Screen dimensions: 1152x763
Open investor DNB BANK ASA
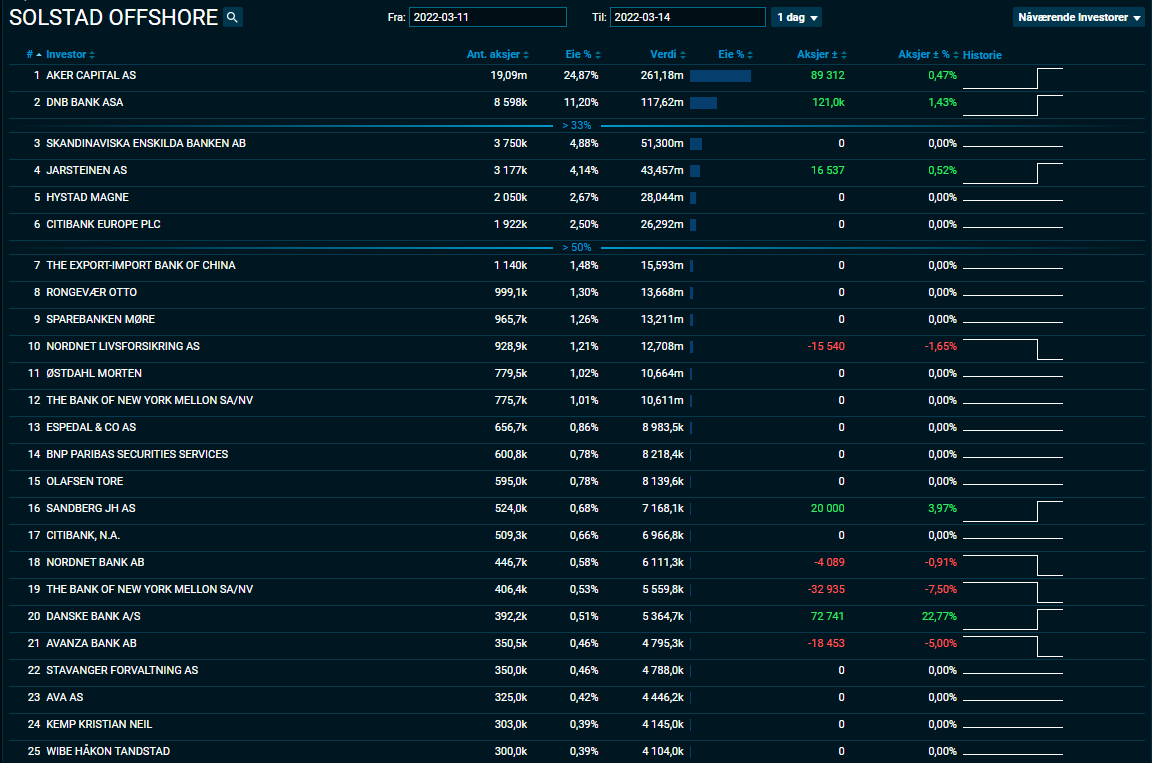tap(84, 102)
